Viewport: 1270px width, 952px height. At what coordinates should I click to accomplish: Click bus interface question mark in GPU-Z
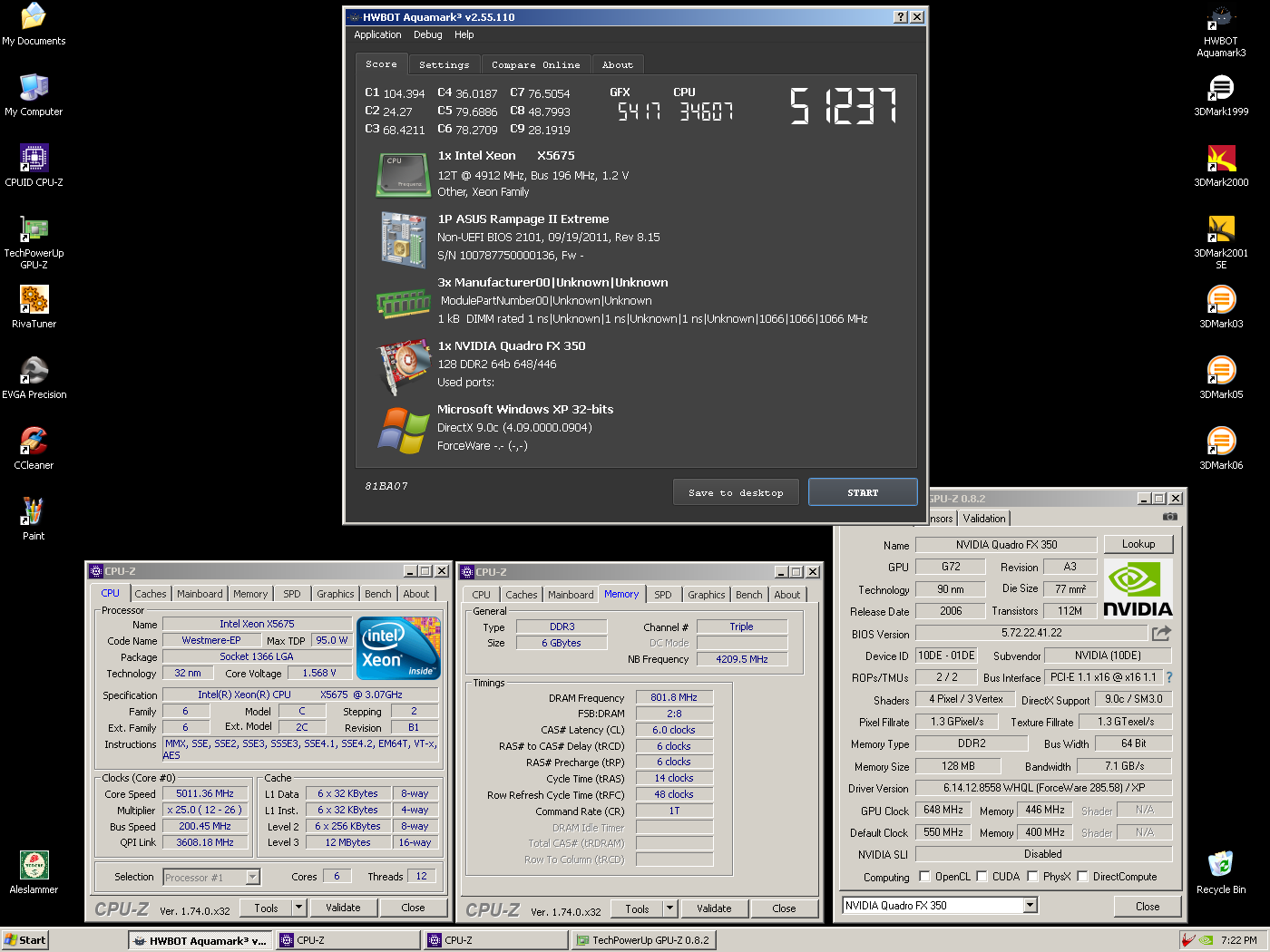pos(1168,677)
